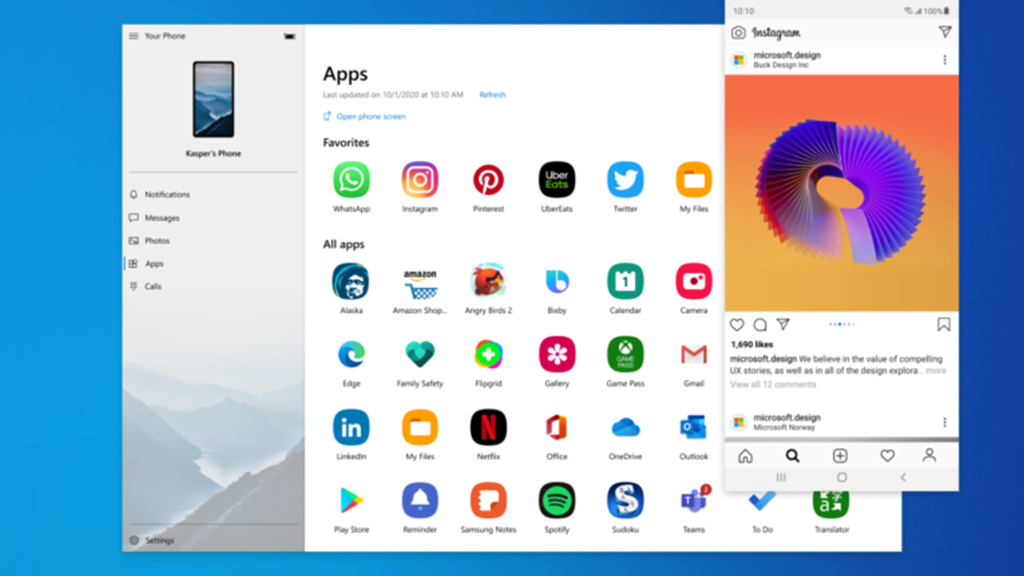Launch the UberEats app

(x=557, y=180)
